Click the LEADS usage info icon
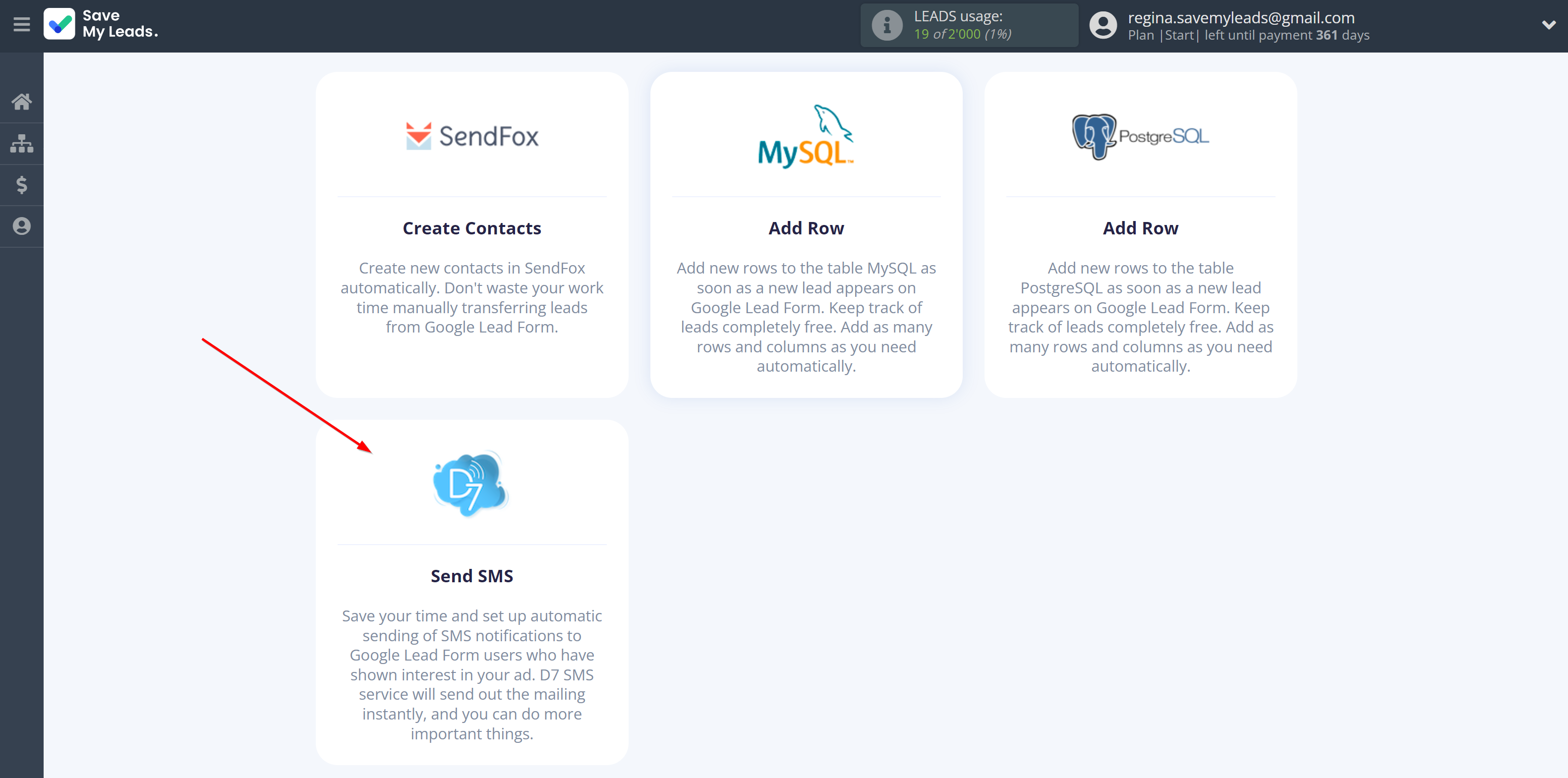The height and width of the screenshot is (778, 1568). coord(887,26)
